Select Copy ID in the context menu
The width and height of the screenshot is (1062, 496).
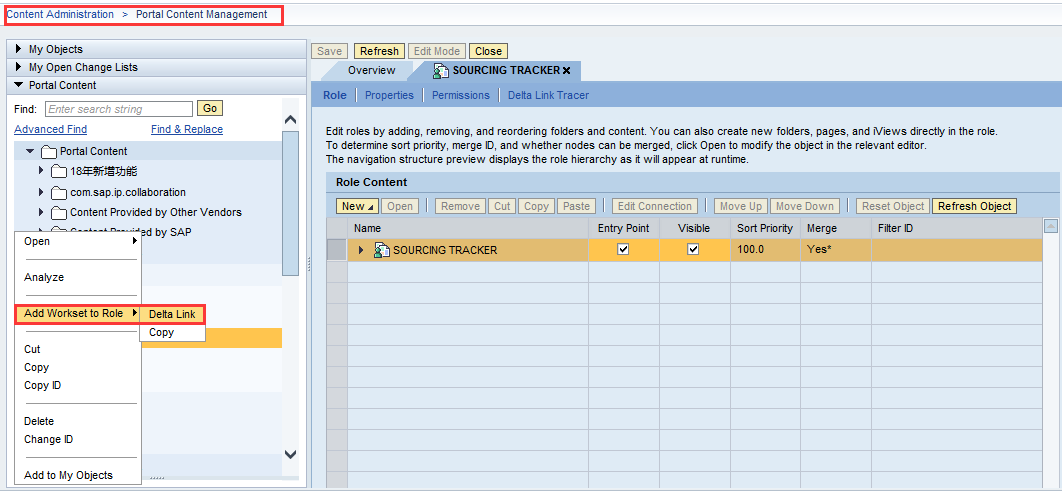tap(42, 385)
